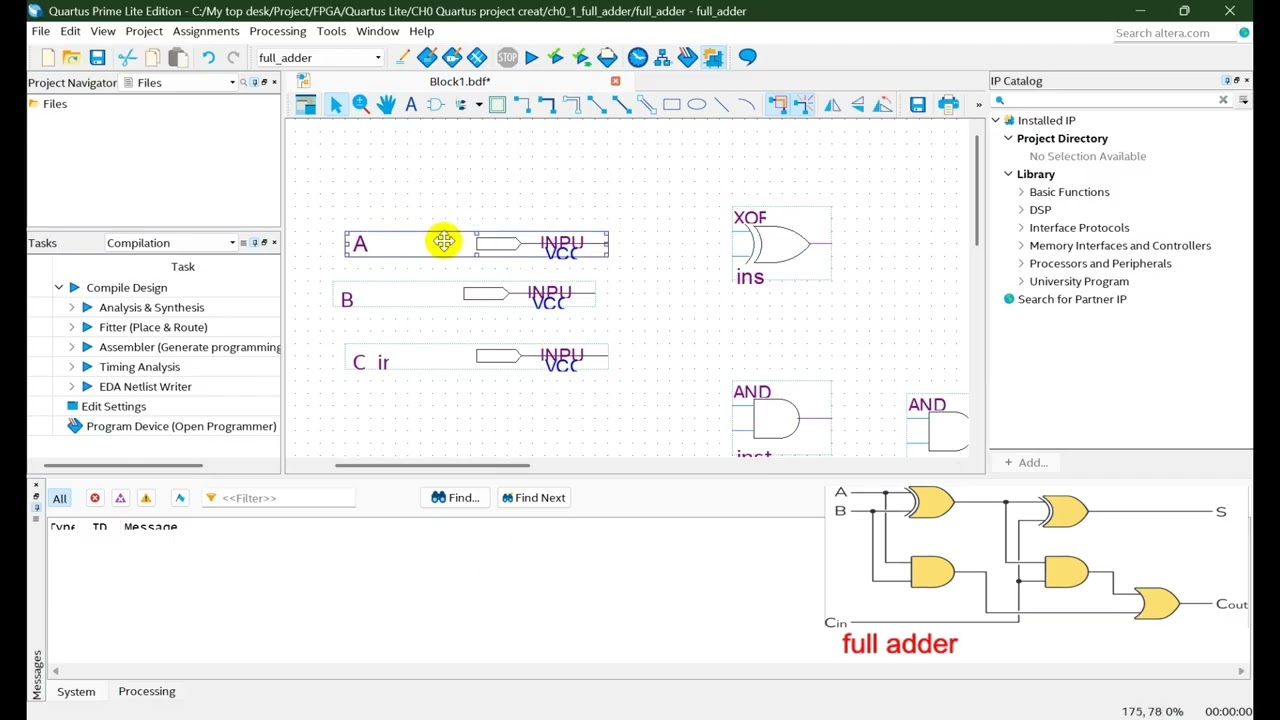Select the Selection arrow tool
1280x720 pixels.
(x=336, y=104)
